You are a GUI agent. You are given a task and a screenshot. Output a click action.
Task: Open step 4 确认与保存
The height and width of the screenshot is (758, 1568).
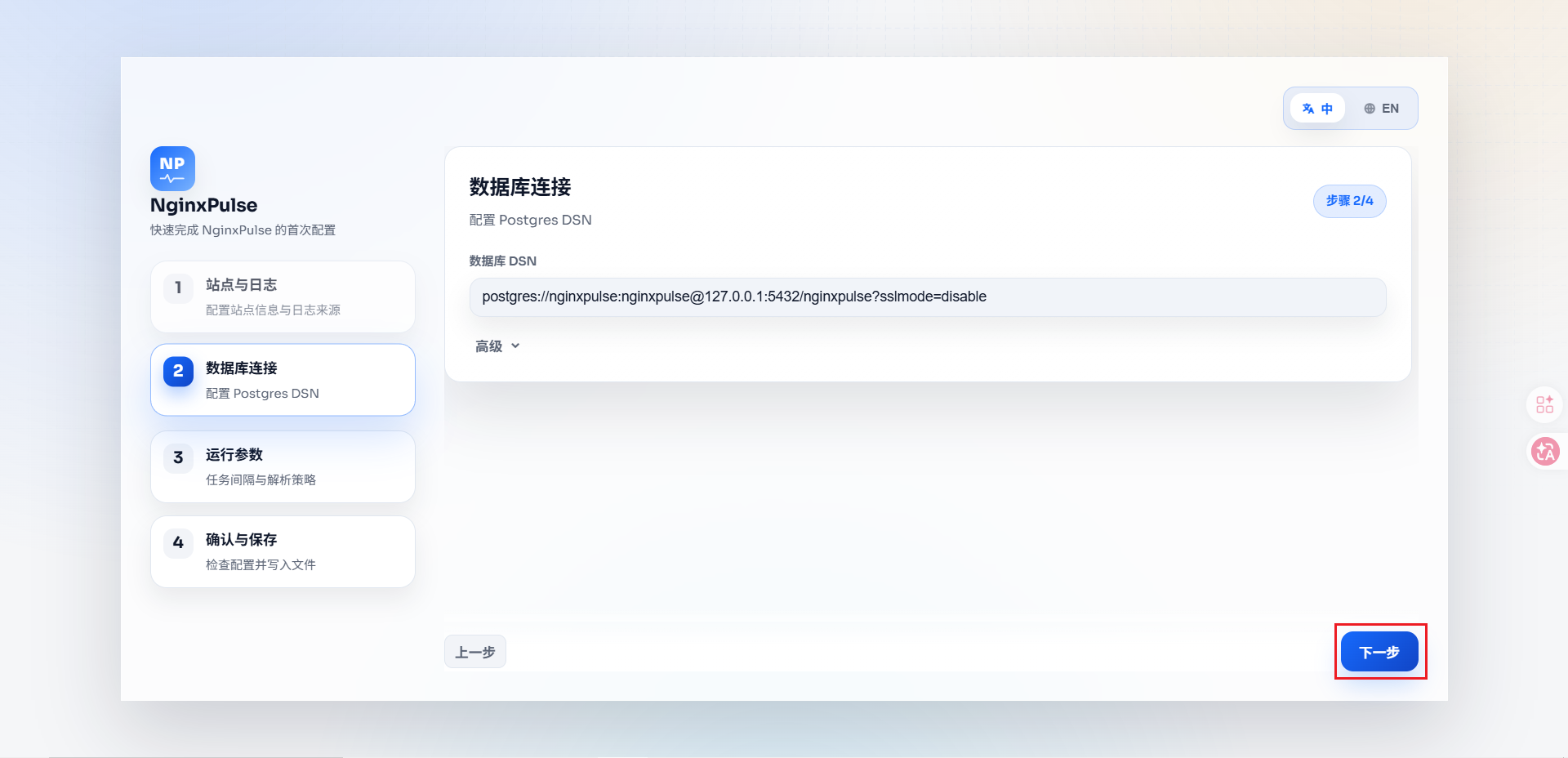[x=283, y=551]
